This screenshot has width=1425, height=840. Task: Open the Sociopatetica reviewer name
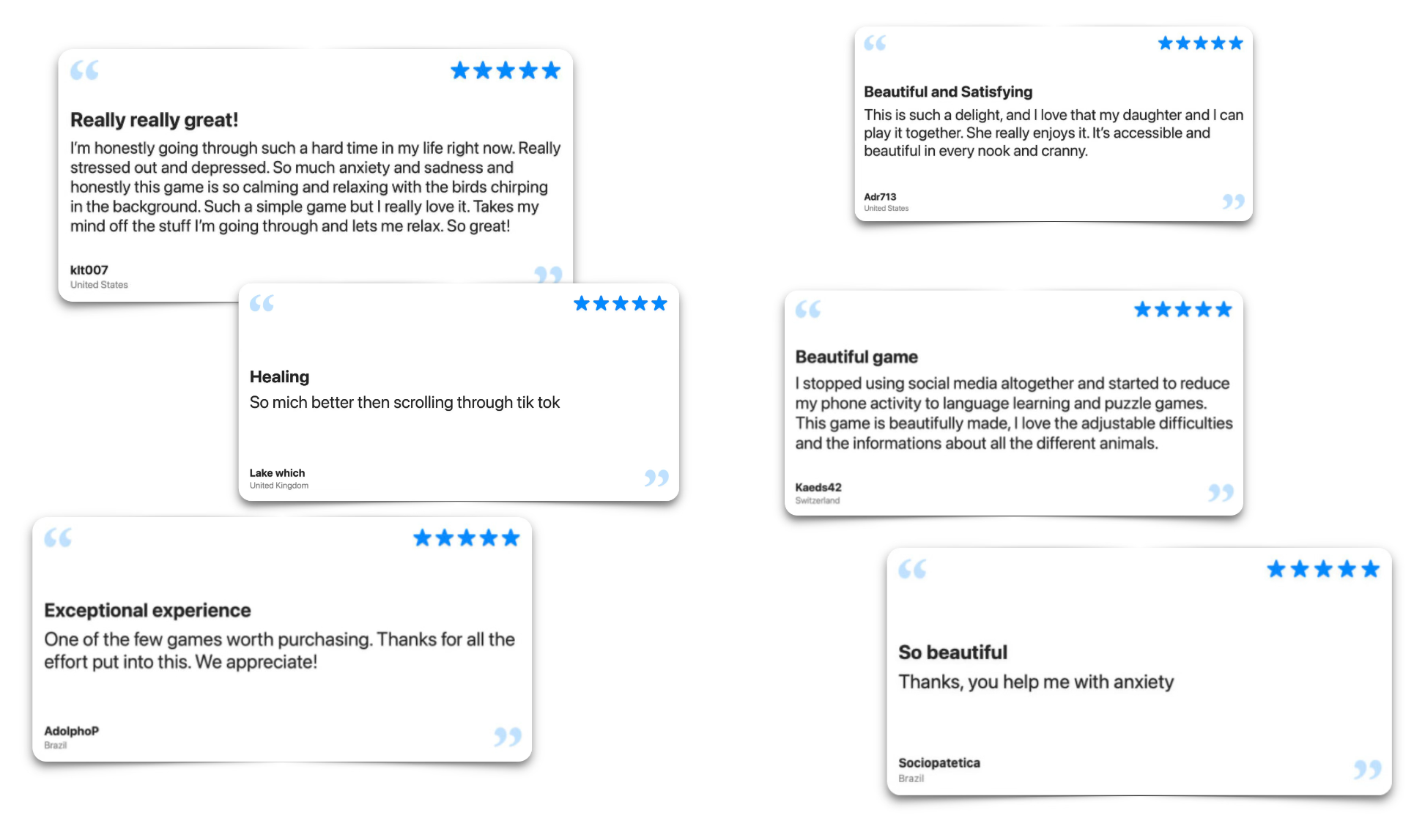[x=939, y=762]
